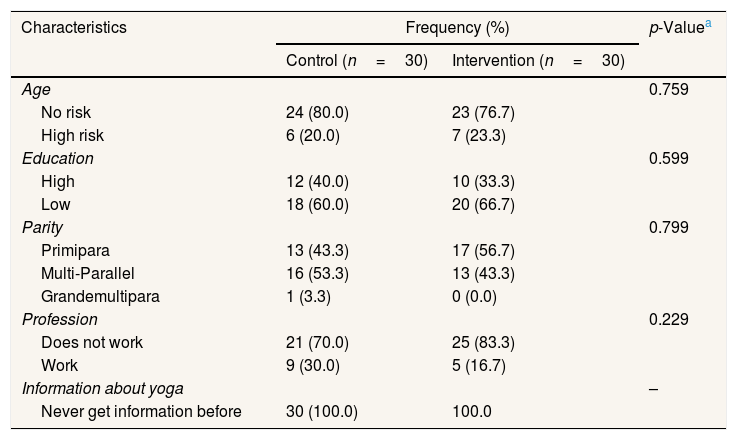Viewport: 737px width, 440px height.
Task: Select the p-value 0.799 cell
Action: coord(669,227)
